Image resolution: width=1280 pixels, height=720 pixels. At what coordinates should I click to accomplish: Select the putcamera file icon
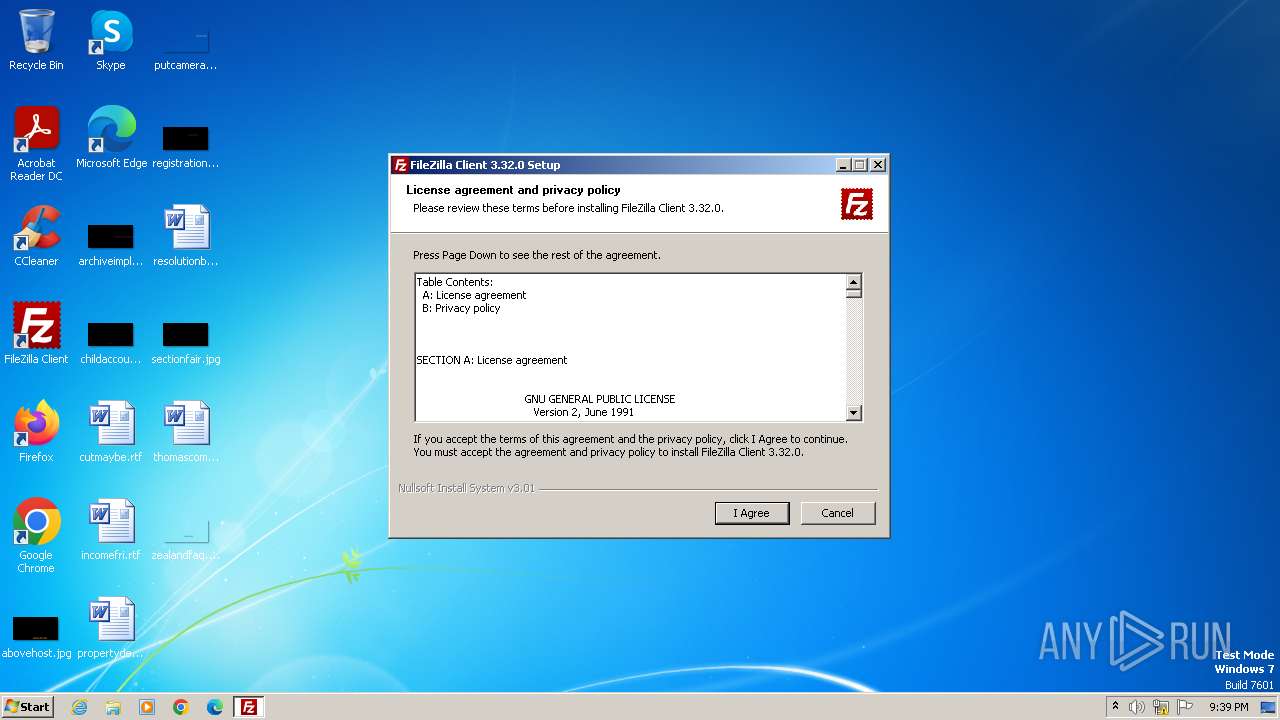click(186, 47)
